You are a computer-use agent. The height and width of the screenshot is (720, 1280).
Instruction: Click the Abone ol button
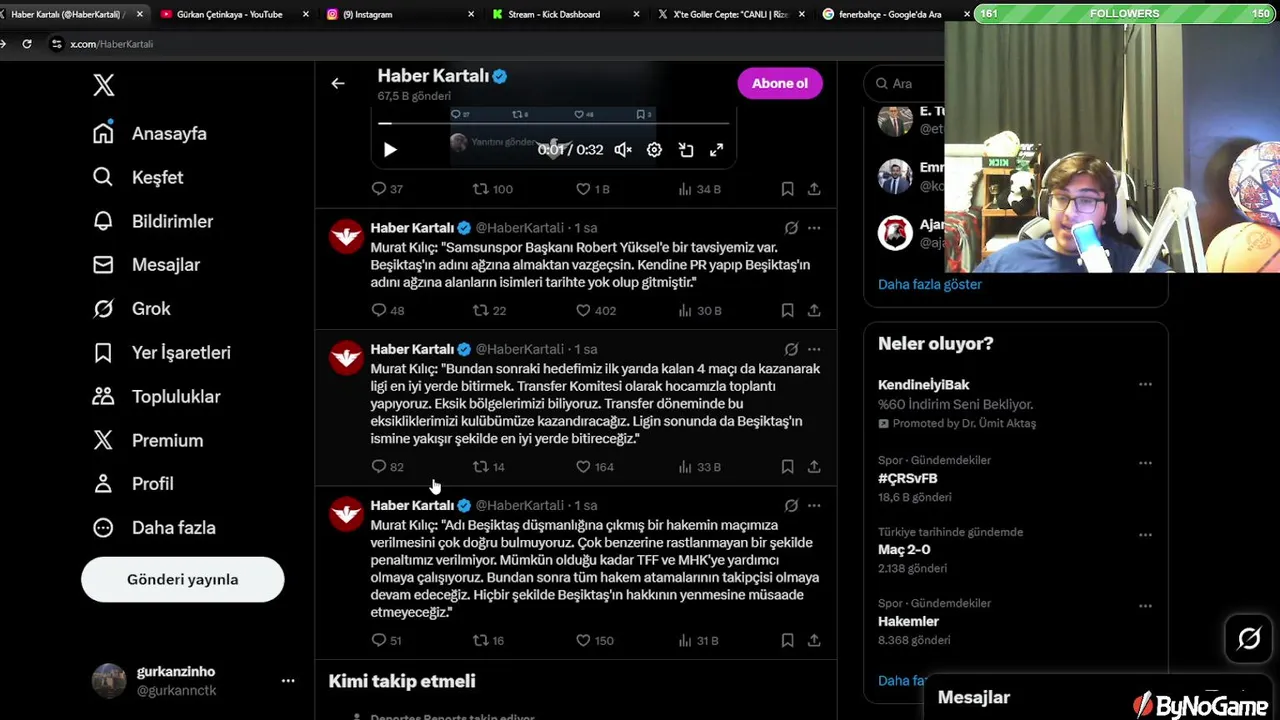tap(780, 83)
